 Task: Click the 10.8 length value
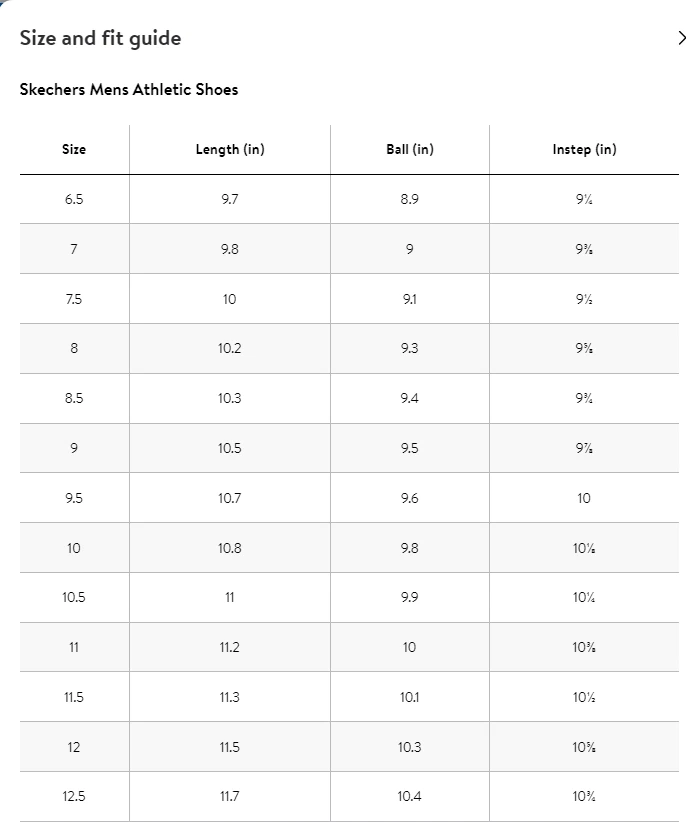(230, 548)
